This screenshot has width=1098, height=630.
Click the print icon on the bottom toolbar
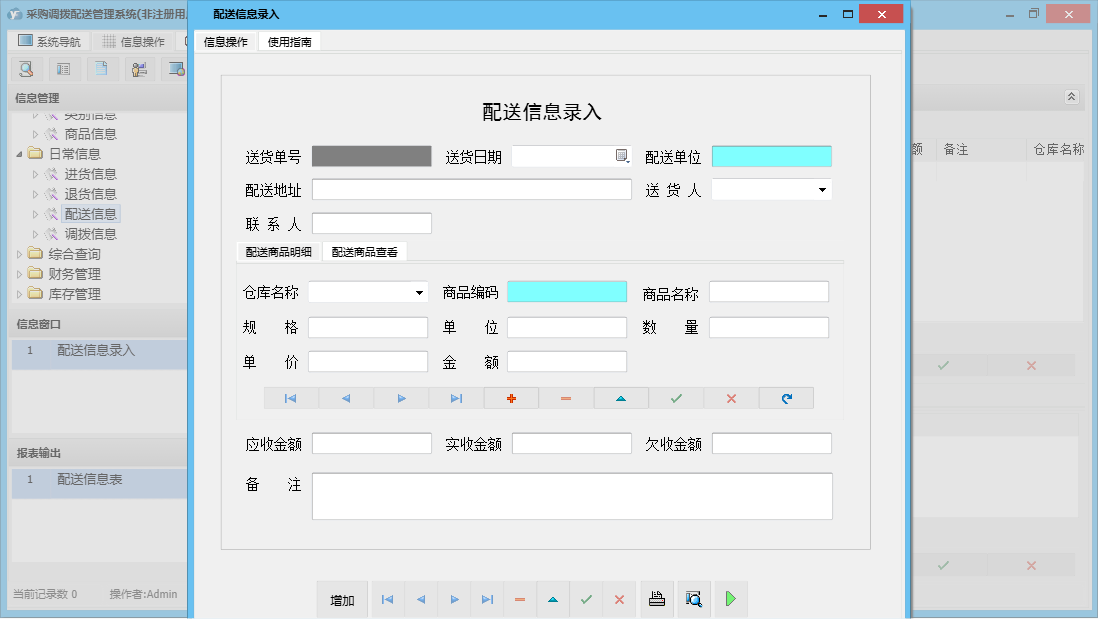click(x=657, y=599)
